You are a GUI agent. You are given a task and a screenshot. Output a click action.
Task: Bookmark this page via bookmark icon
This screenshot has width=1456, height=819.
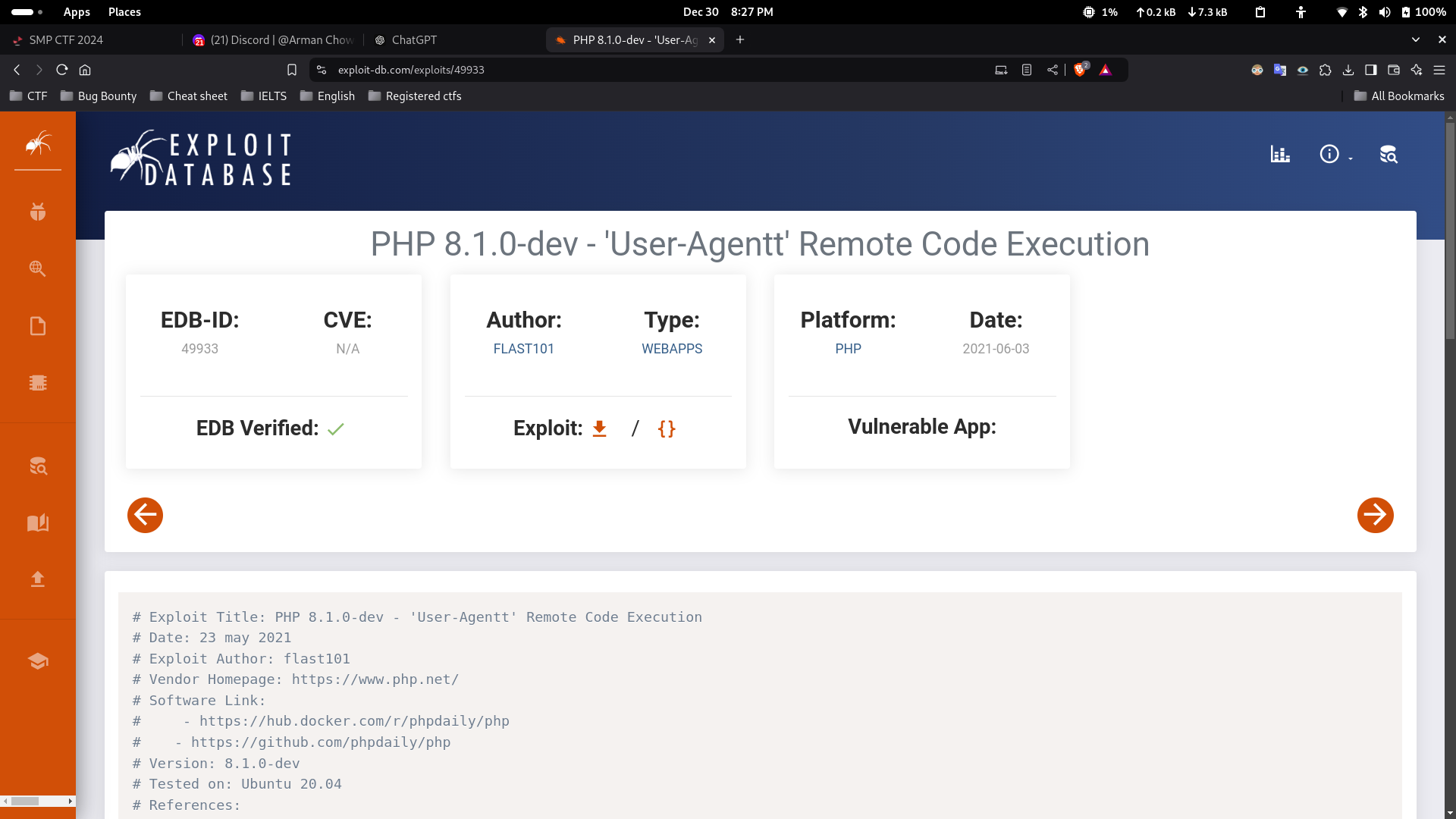[x=292, y=70]
